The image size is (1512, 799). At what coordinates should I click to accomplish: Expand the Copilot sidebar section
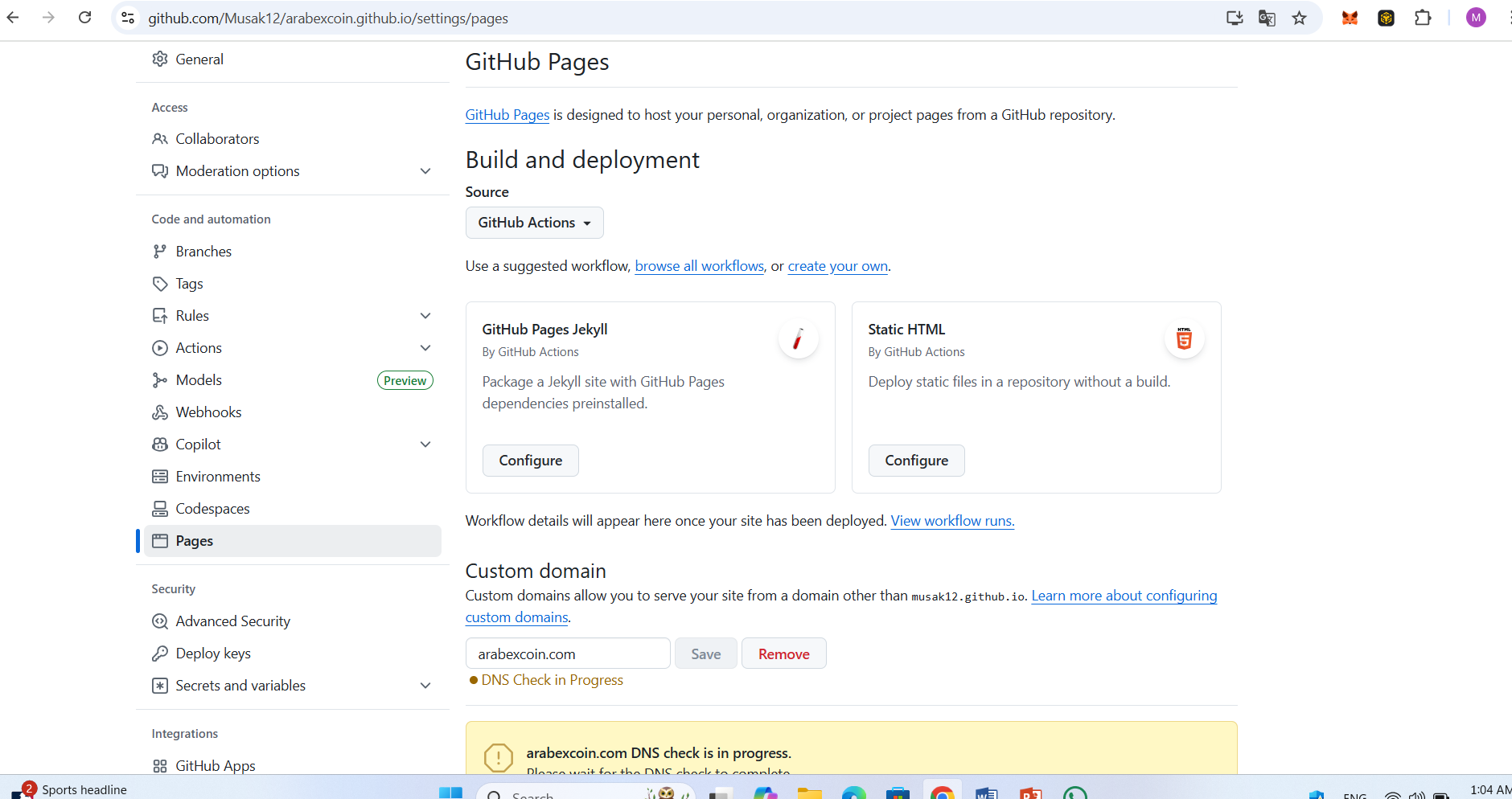click(x=425, y=445)
